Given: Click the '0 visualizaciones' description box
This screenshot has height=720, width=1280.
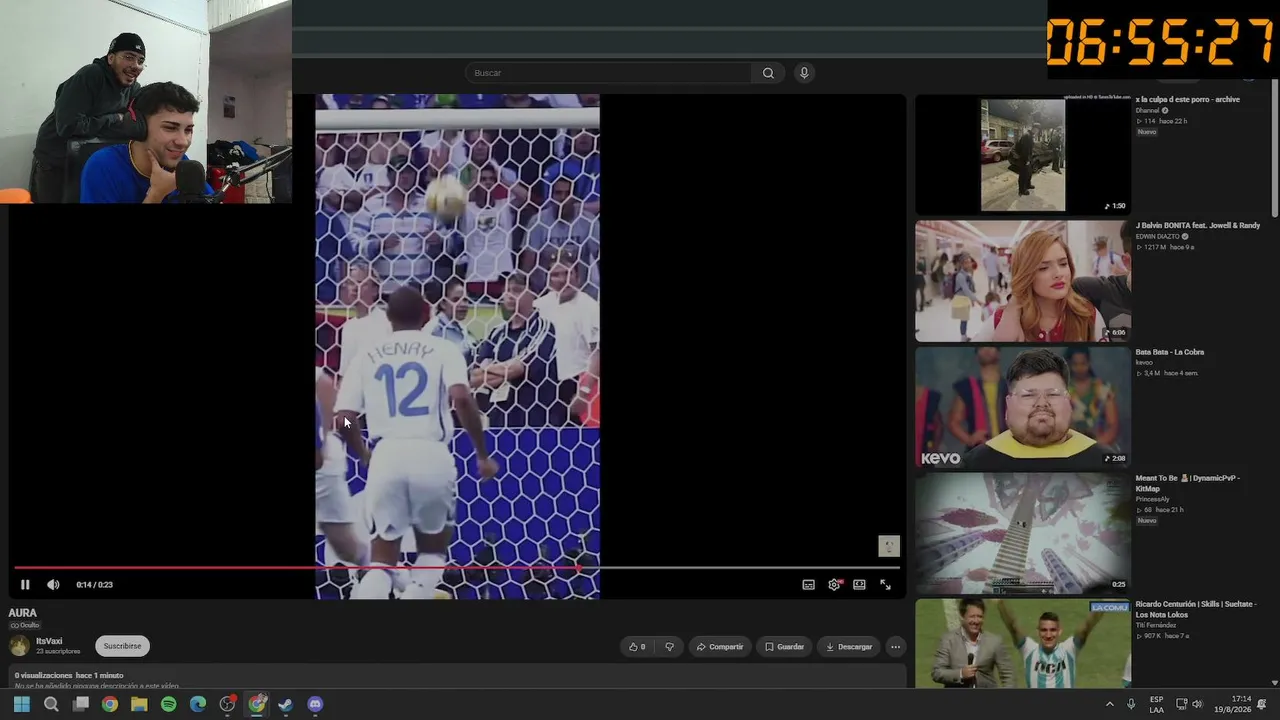Looking at the screenshot, I should tap(457, 678).
